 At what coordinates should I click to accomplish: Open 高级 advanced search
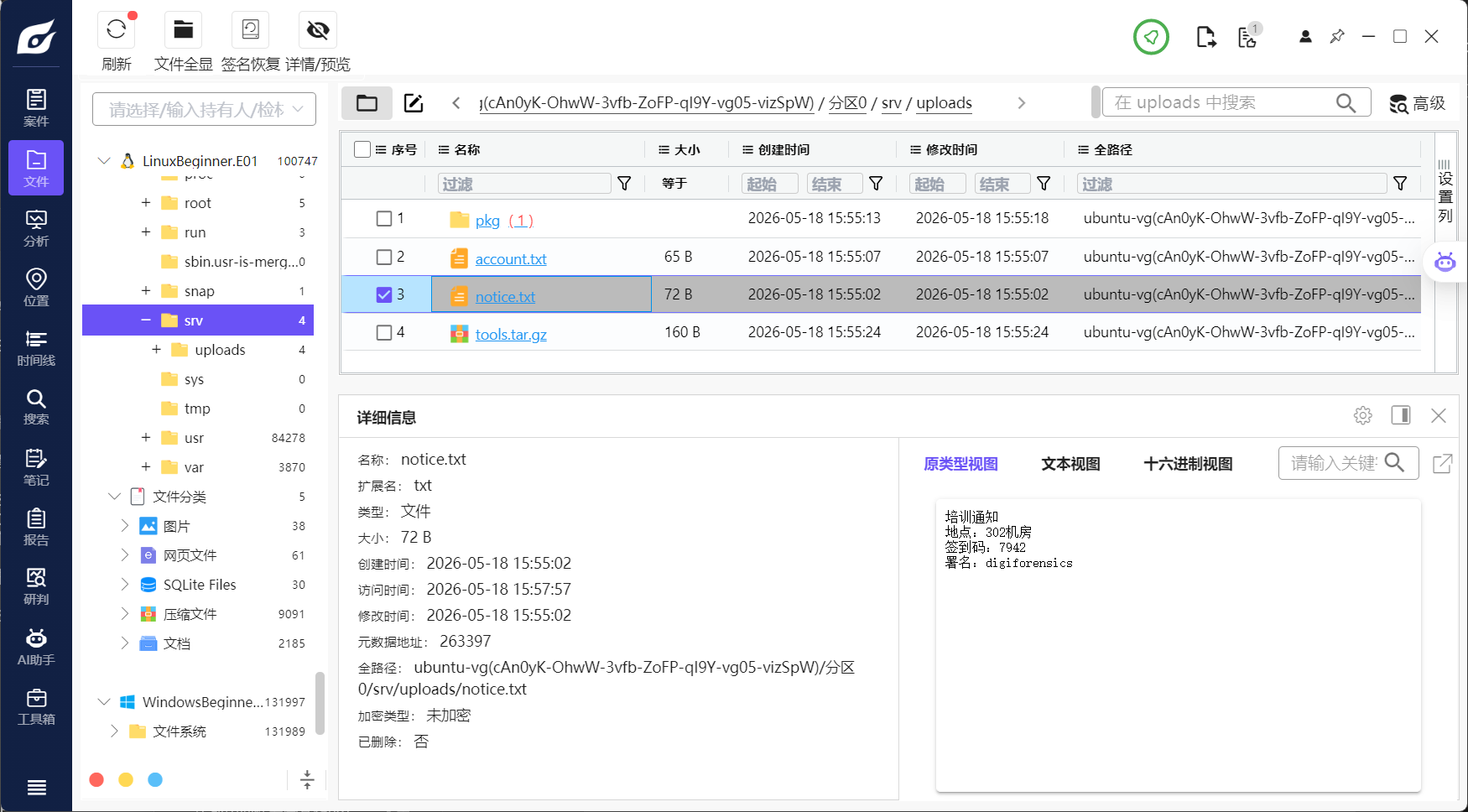(x=1418, y=103)
